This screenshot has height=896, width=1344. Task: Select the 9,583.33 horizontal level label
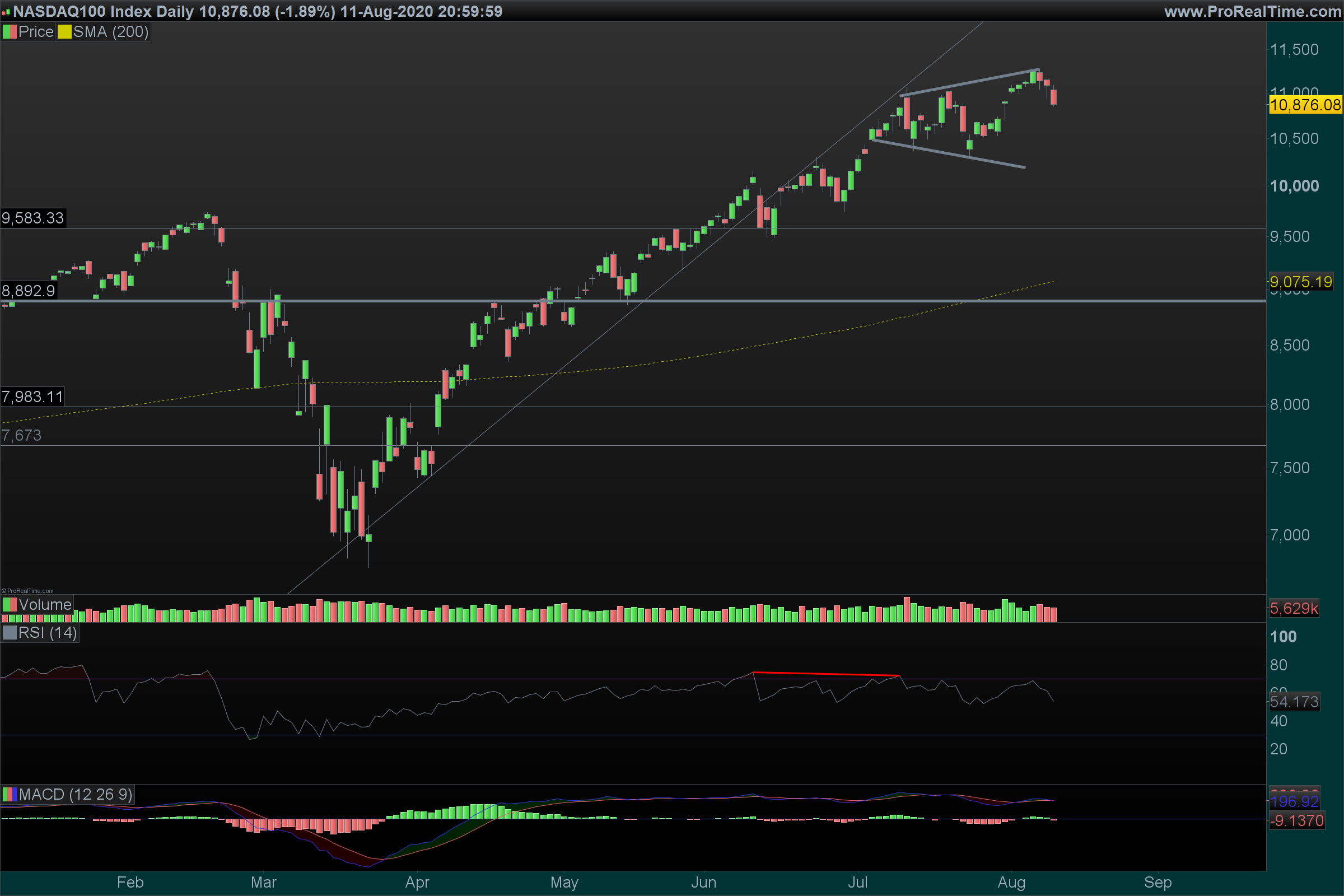(x=33, y=218)
